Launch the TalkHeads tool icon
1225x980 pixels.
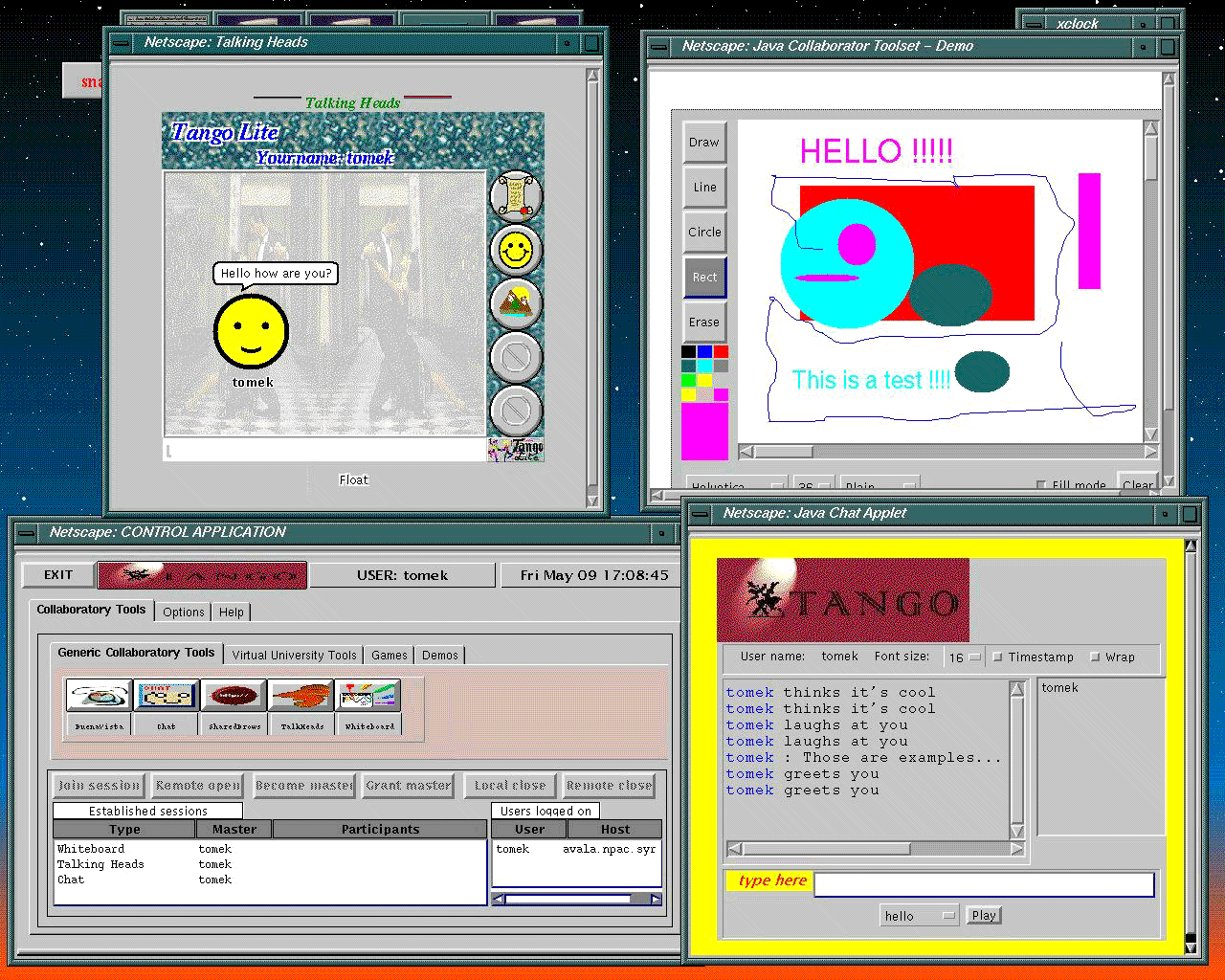pos(301,695)
